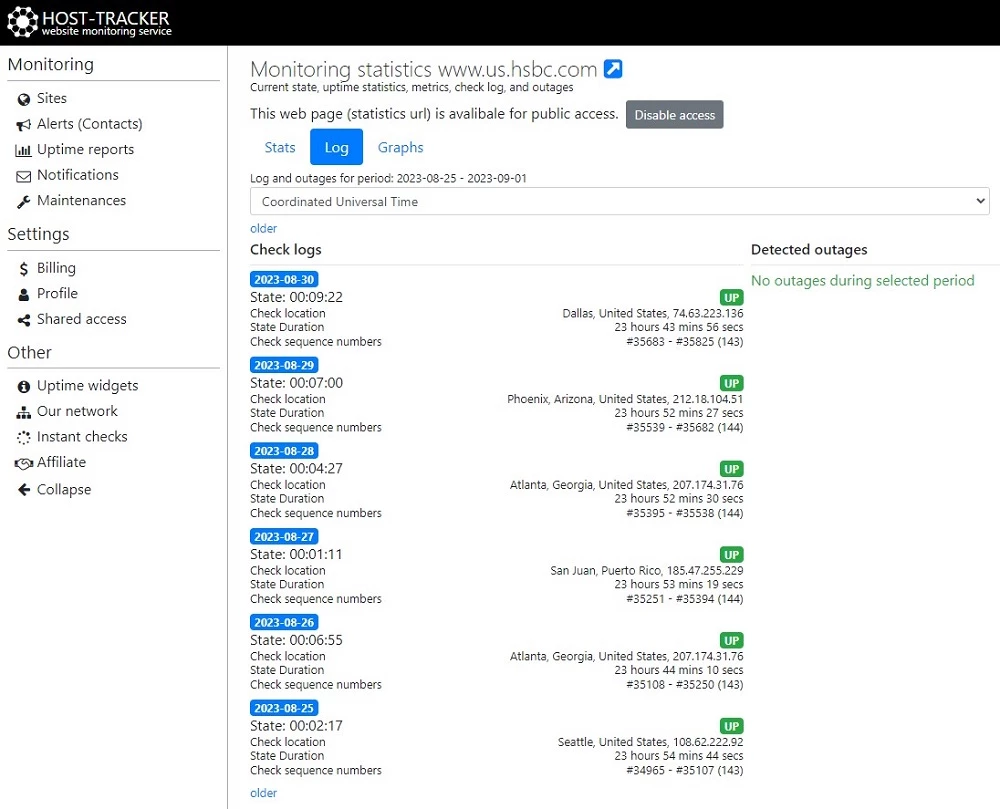Viewport: 1000px width, 809px height.
Task: Open www.us.hsbc.com via external link icon
Action: click(x=613, y=69)
